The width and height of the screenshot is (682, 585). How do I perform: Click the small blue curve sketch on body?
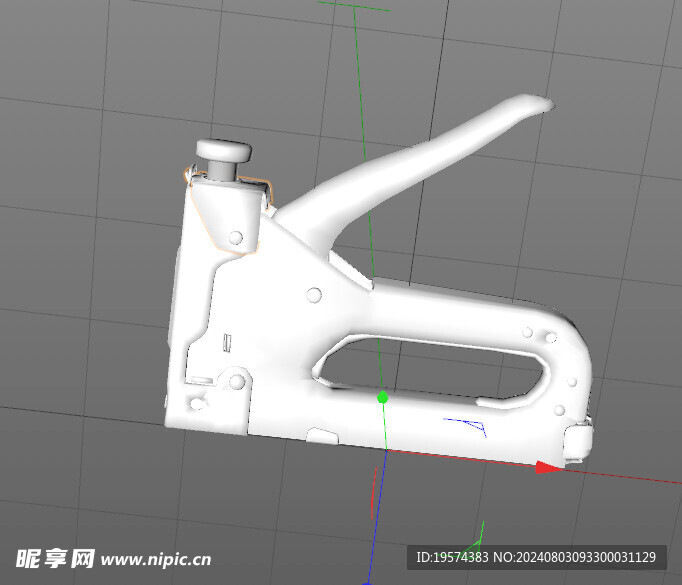tap(470, 426)
